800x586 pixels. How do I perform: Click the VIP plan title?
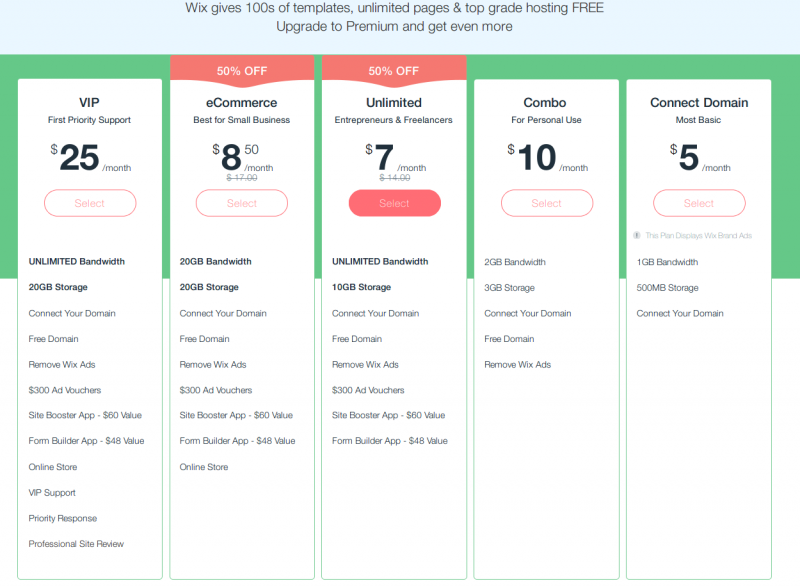(89, 103)
